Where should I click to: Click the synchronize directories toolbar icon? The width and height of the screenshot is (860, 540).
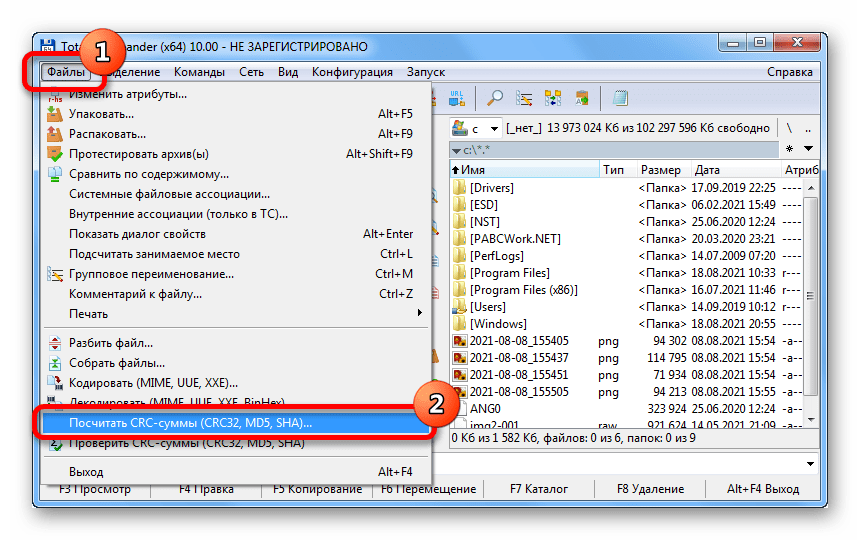pyautogui.click(x=553, y=98)
